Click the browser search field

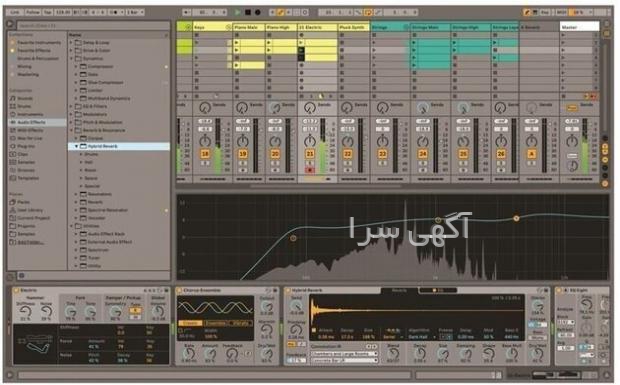tap(93, 26)
